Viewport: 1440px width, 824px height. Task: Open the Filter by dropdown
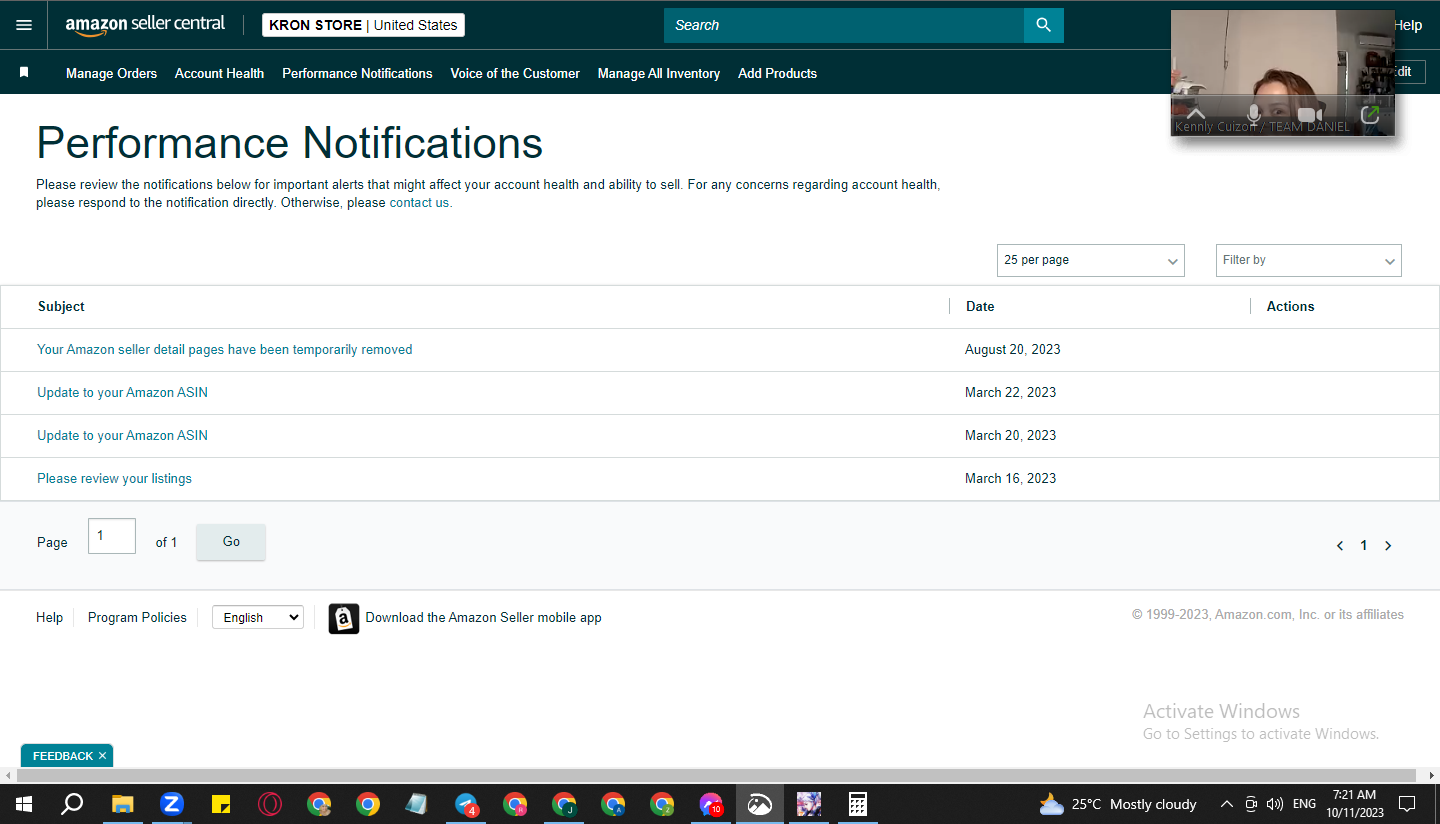[1309, 260]
